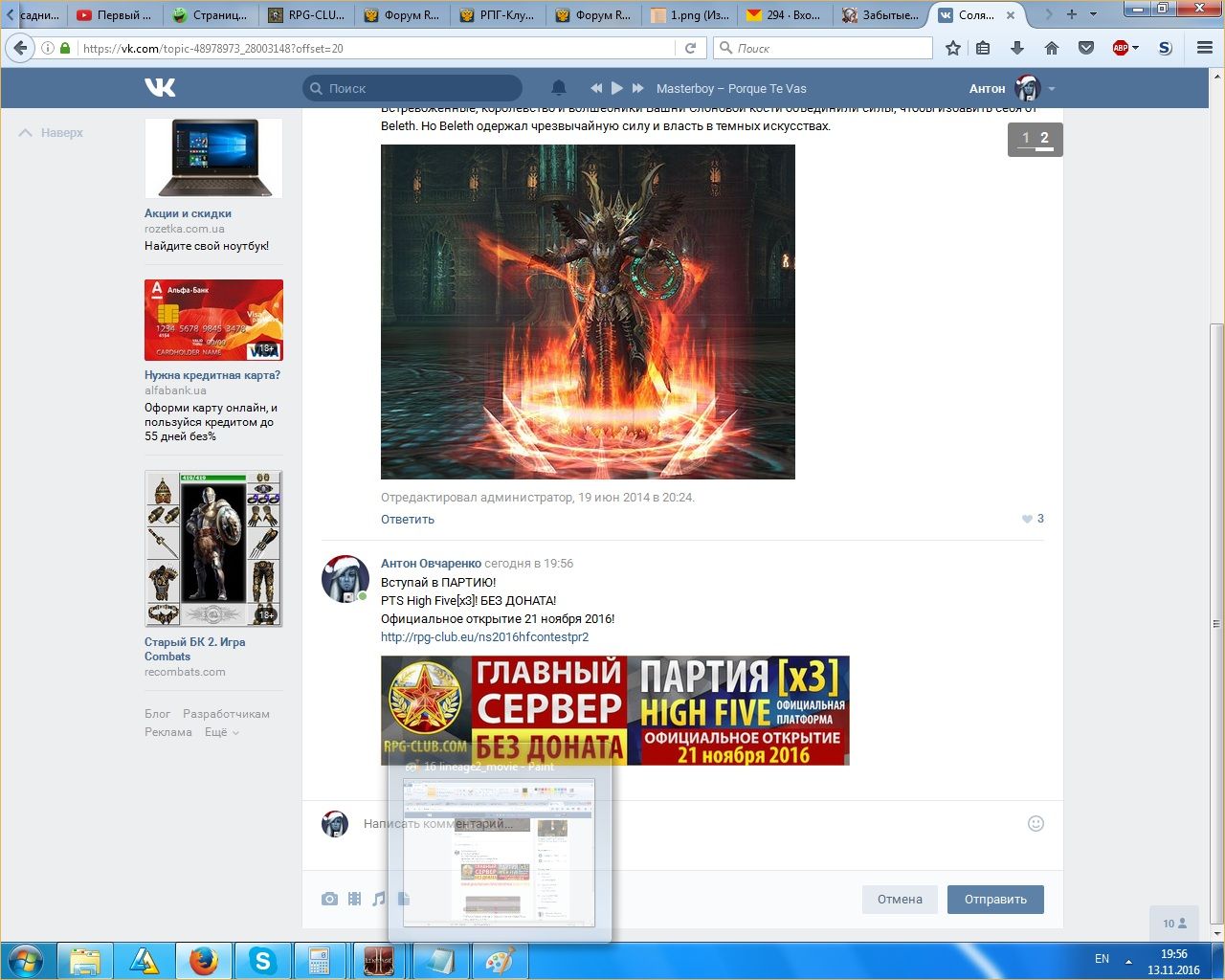
Task: Open a new browser tab
Action: (x=1072, y=14)
